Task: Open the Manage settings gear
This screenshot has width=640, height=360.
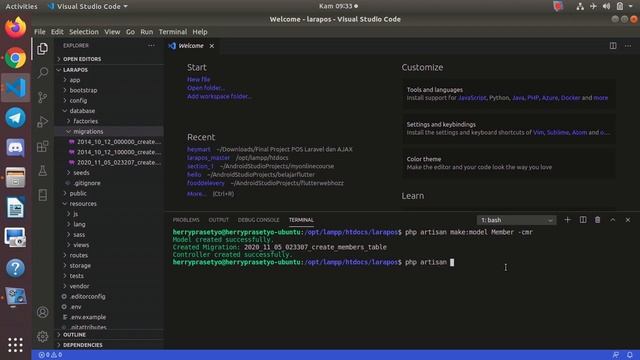Action: pos(42,336)
